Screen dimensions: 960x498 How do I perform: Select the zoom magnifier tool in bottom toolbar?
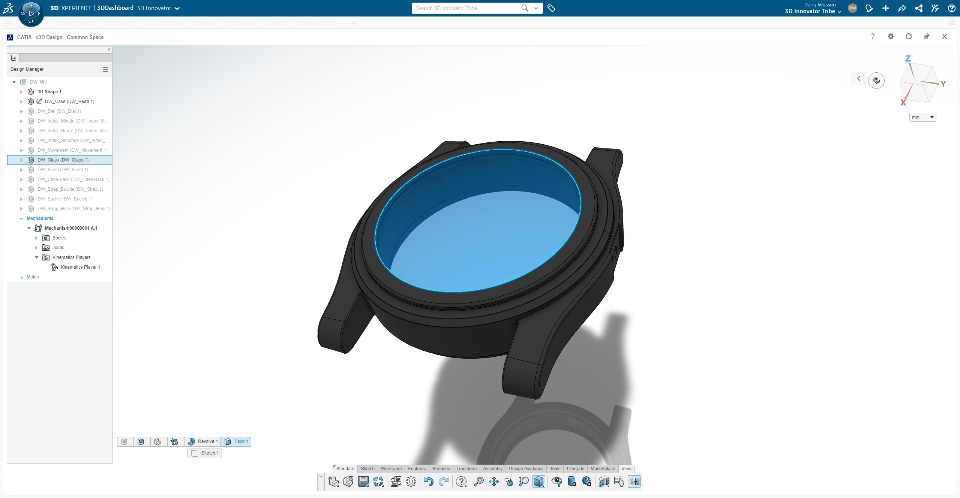coord(479,482)
